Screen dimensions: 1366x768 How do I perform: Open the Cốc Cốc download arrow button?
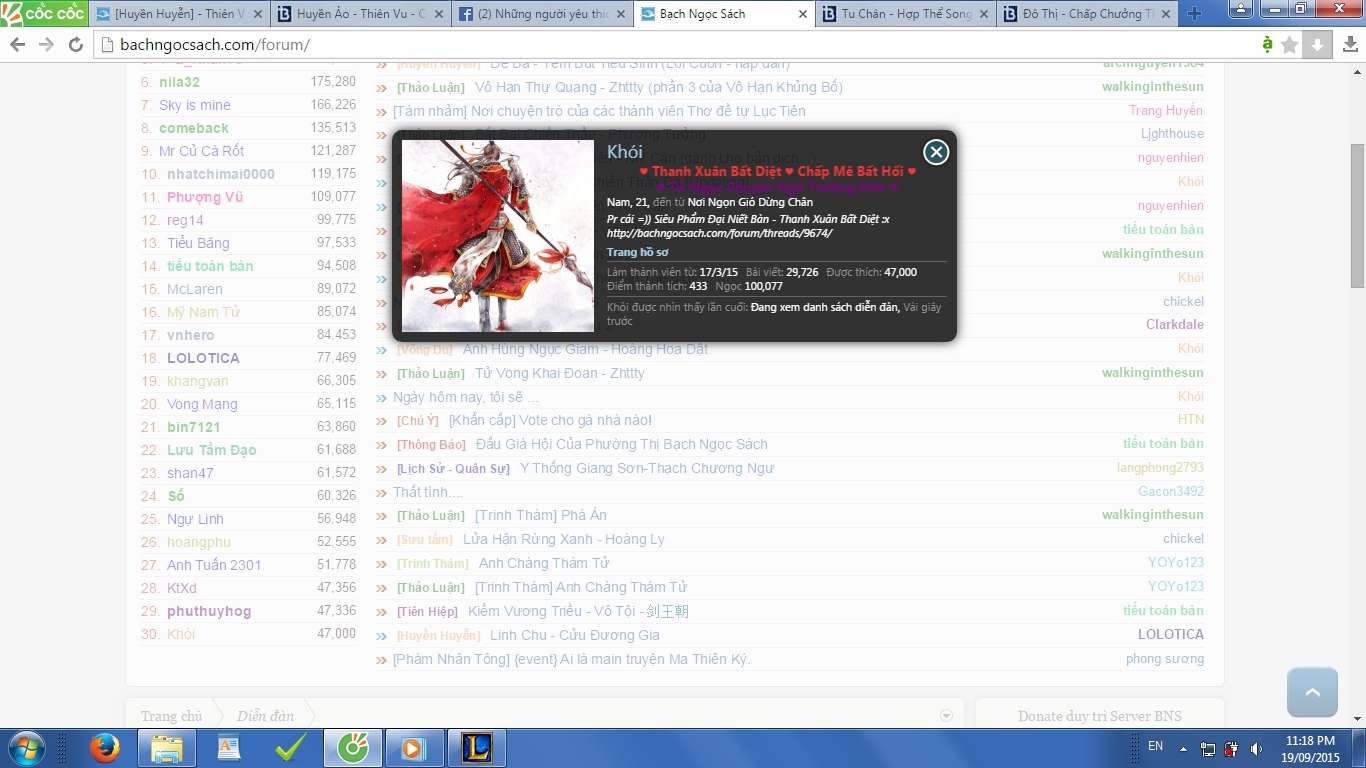click(x=1318, y=45)
